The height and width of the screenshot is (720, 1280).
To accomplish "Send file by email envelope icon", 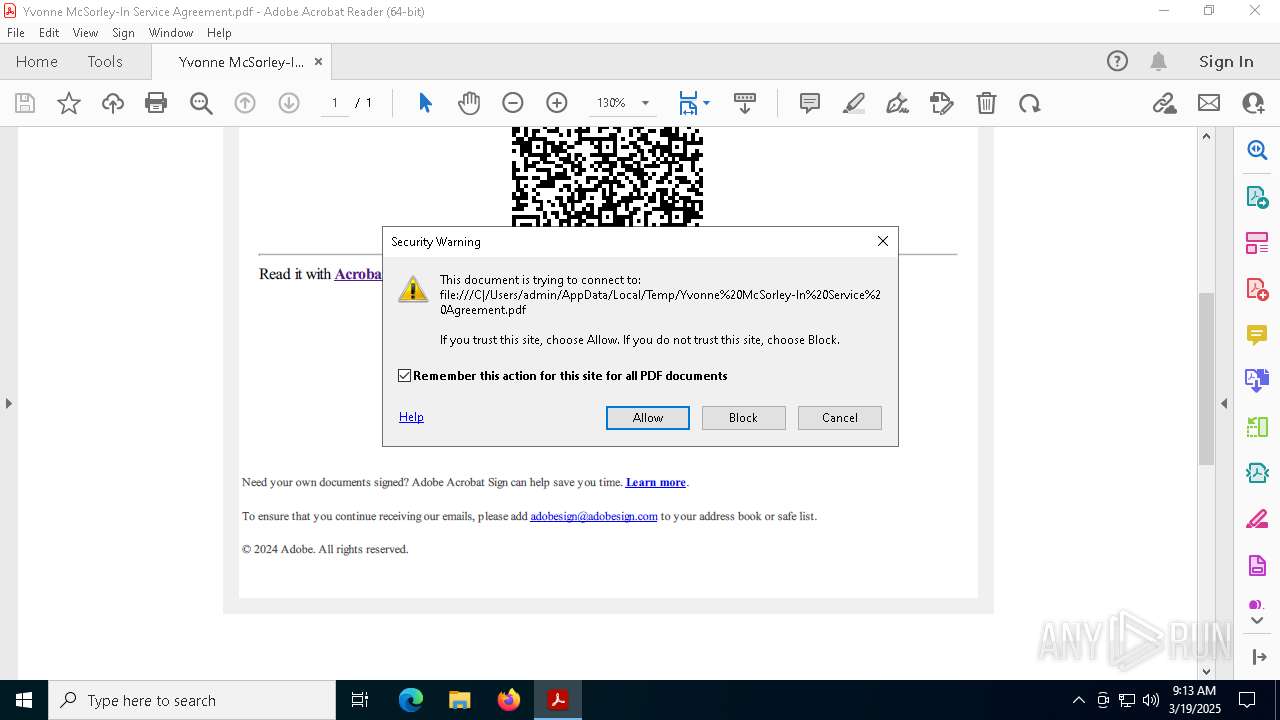I will click(1209, 103).
